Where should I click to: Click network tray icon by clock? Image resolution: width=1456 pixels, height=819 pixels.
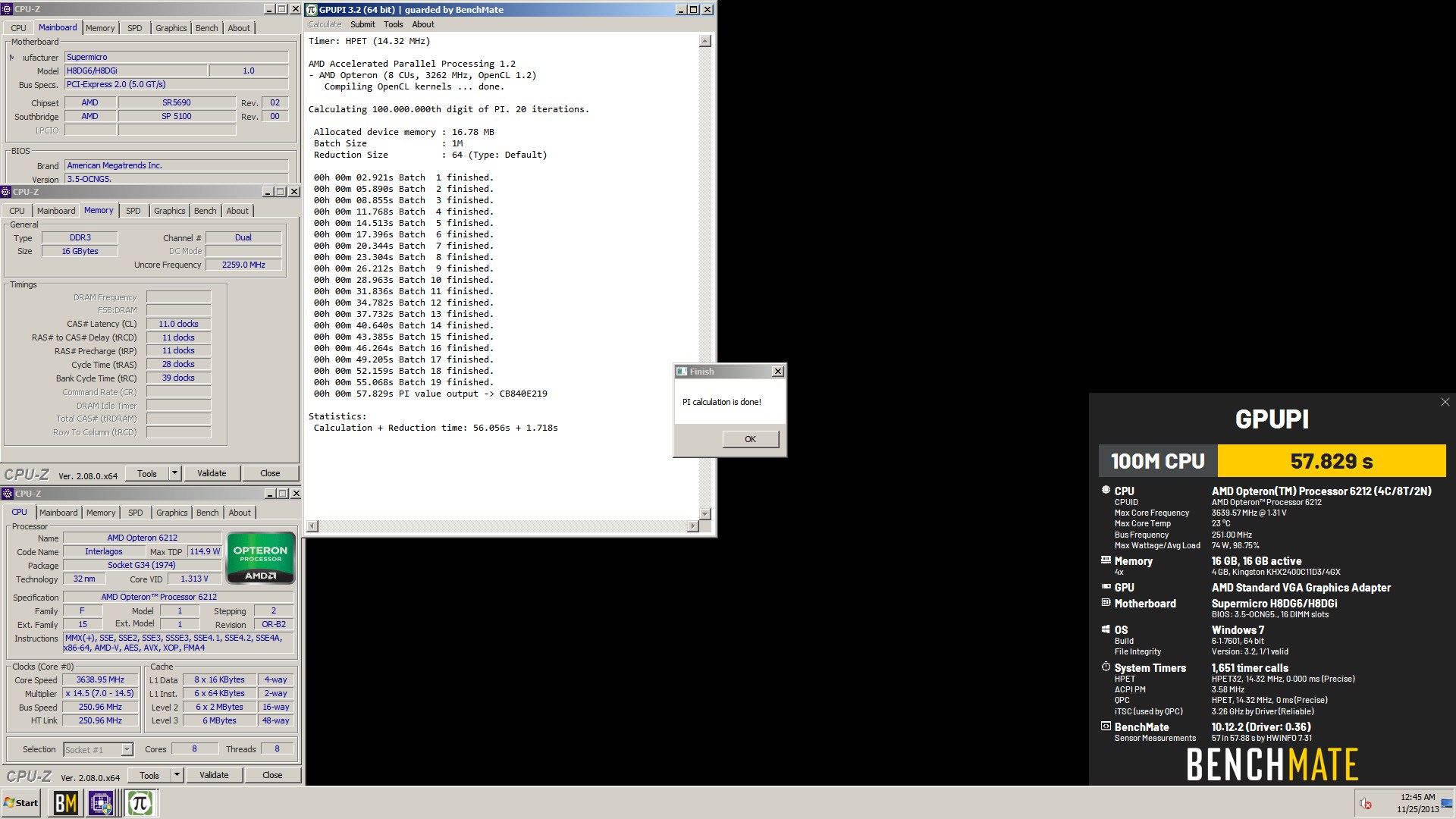point(1447,804)
